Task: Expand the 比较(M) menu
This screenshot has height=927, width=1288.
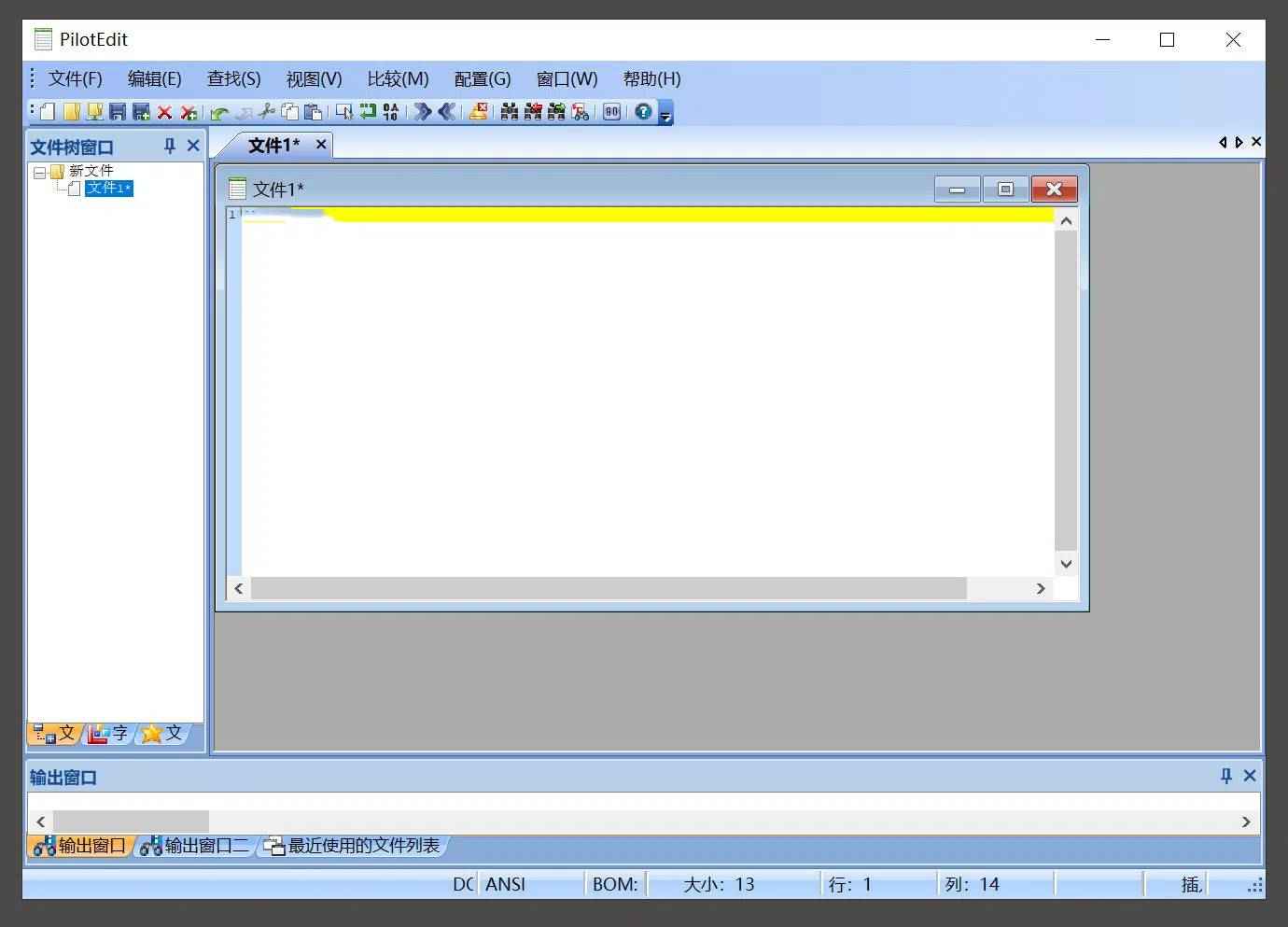Action: click(x=398, y=78)
